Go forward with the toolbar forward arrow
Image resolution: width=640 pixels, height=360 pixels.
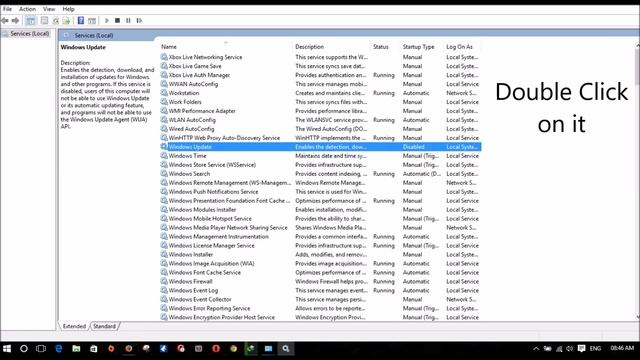tap(15, 20)
